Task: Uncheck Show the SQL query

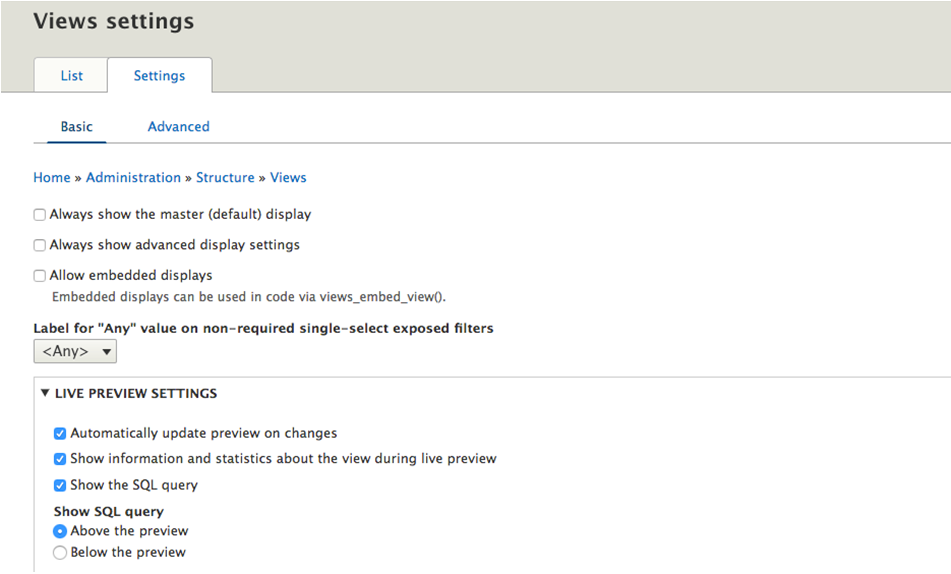Action: point(60,485)
